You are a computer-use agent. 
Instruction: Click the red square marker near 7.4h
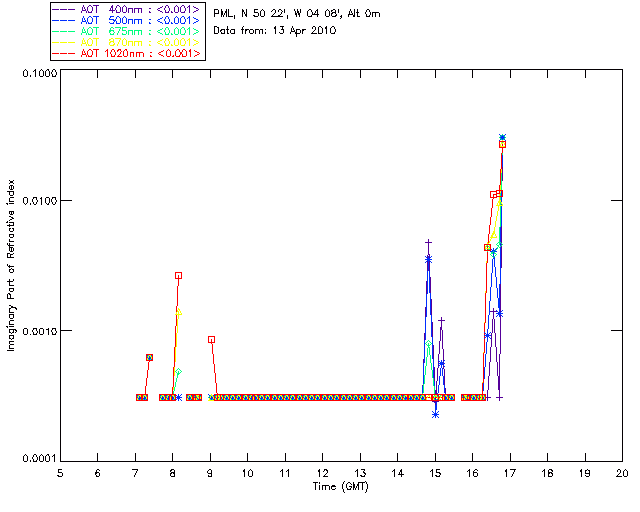(149, 357)
